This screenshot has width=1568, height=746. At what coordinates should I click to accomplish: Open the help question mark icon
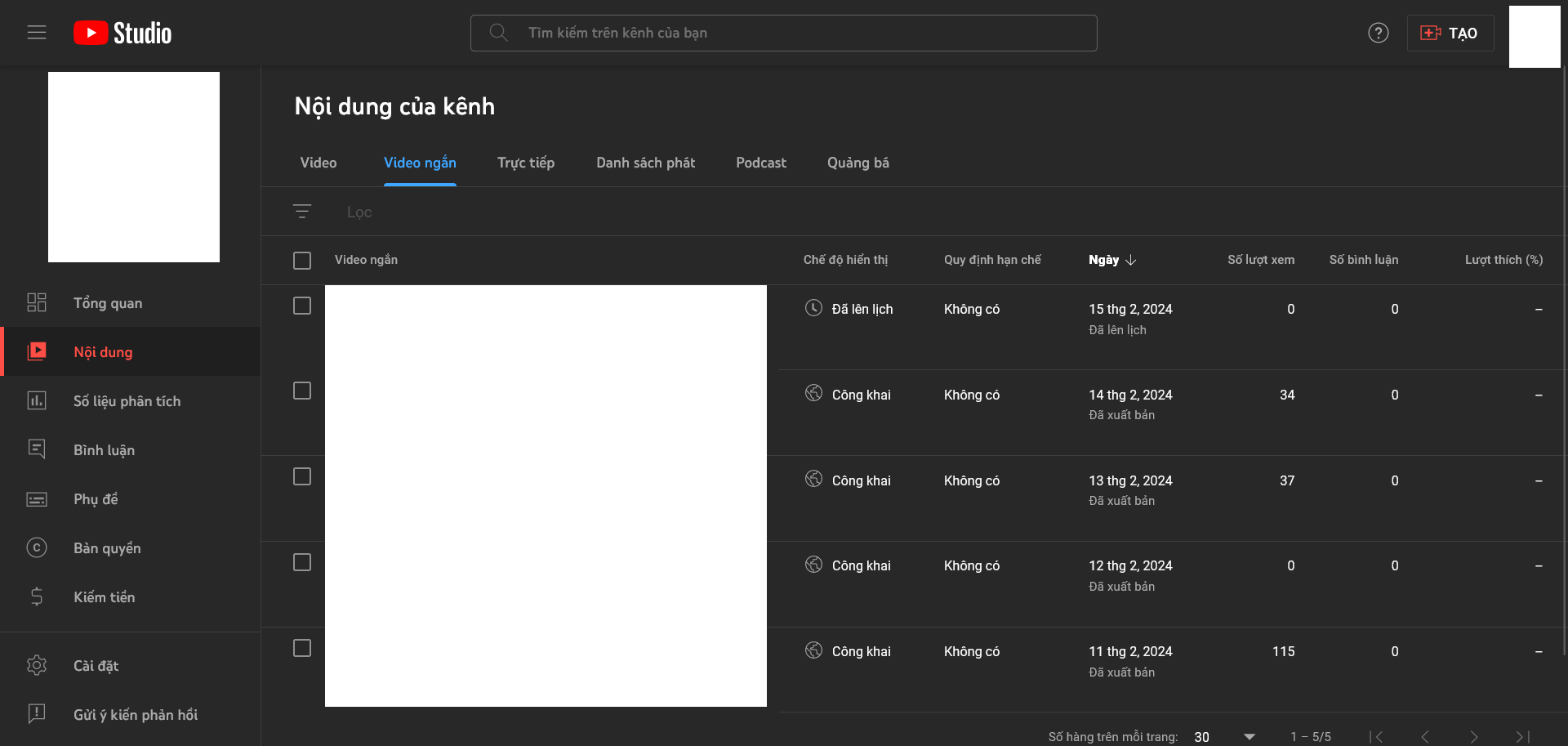1379,33
